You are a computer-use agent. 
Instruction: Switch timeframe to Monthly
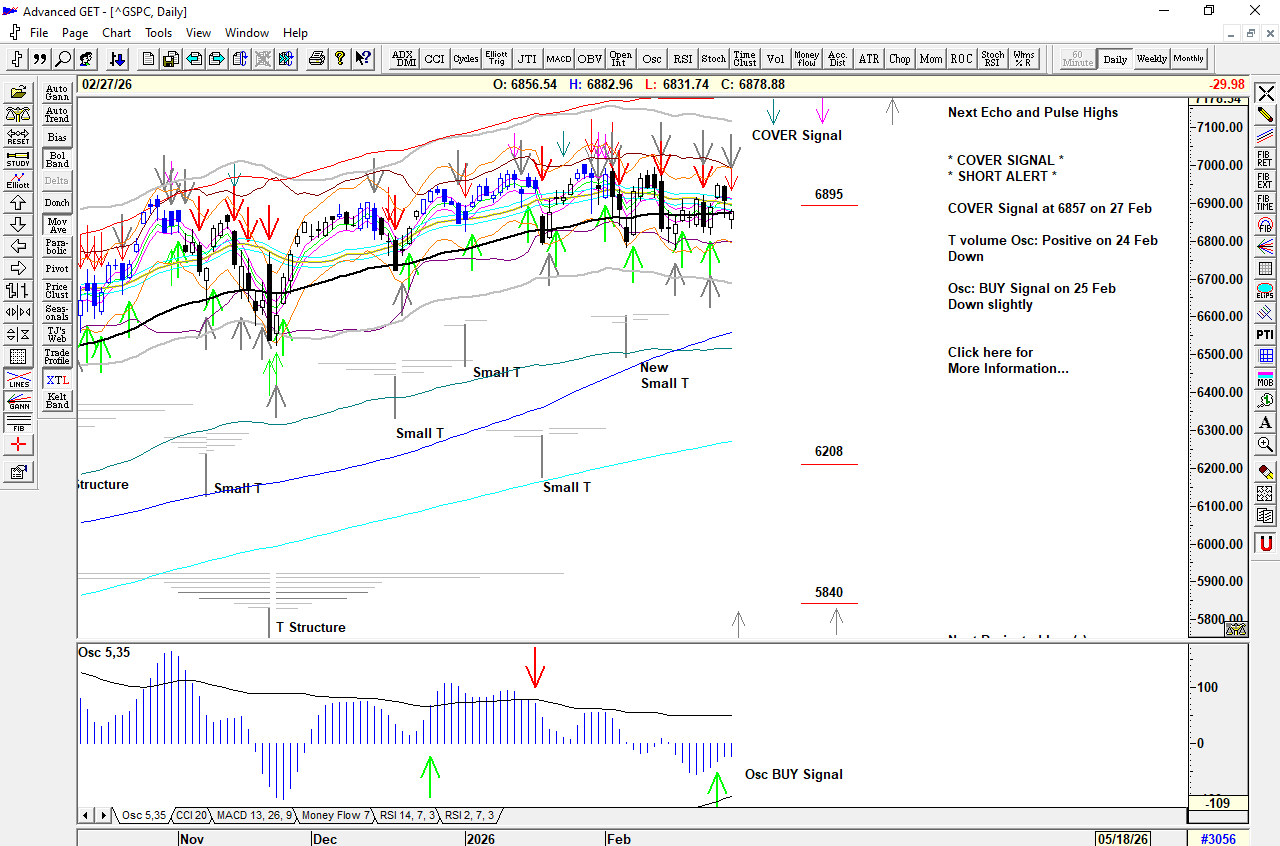pyautogui.click(x=1188, y=59)
